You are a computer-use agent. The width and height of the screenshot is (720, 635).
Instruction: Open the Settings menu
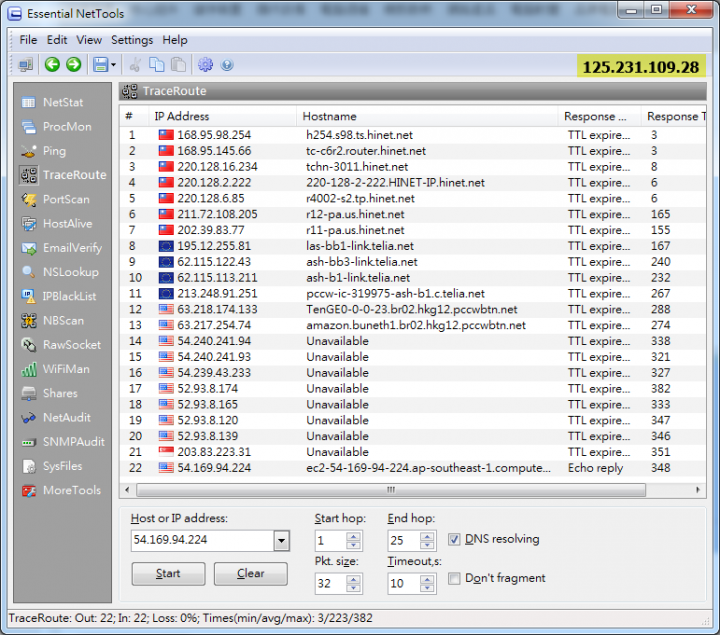coord(132,40)
